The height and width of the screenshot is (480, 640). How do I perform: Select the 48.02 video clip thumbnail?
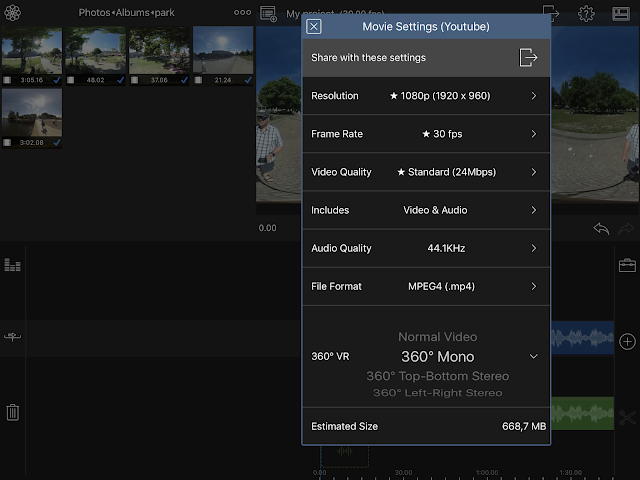point(96,56)
